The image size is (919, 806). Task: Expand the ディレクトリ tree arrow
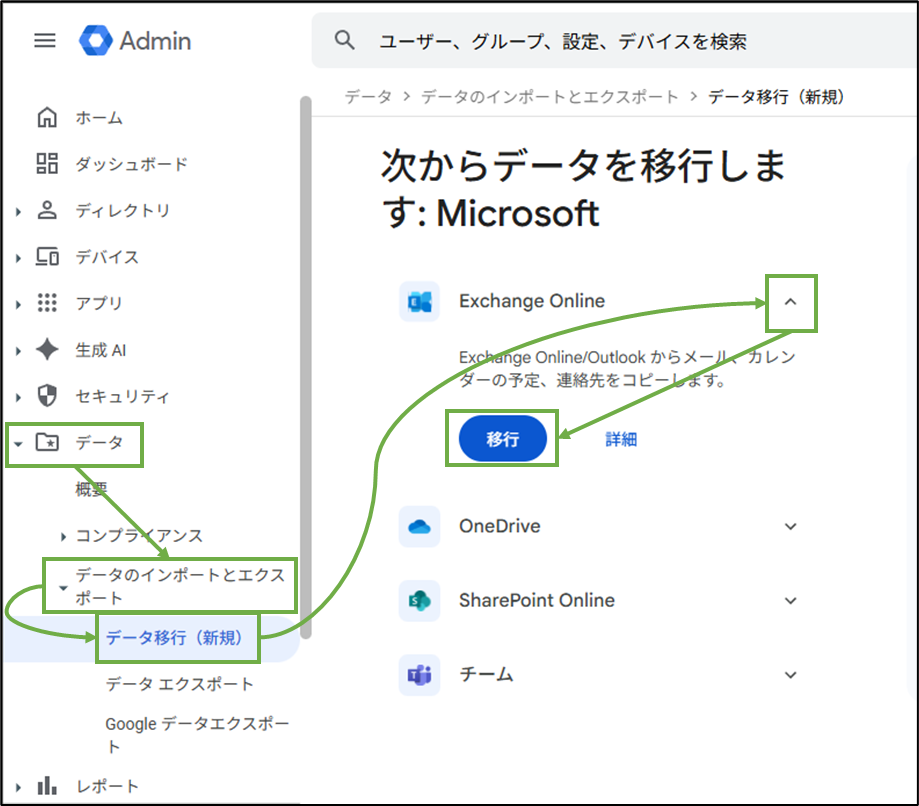pos(18,212)
